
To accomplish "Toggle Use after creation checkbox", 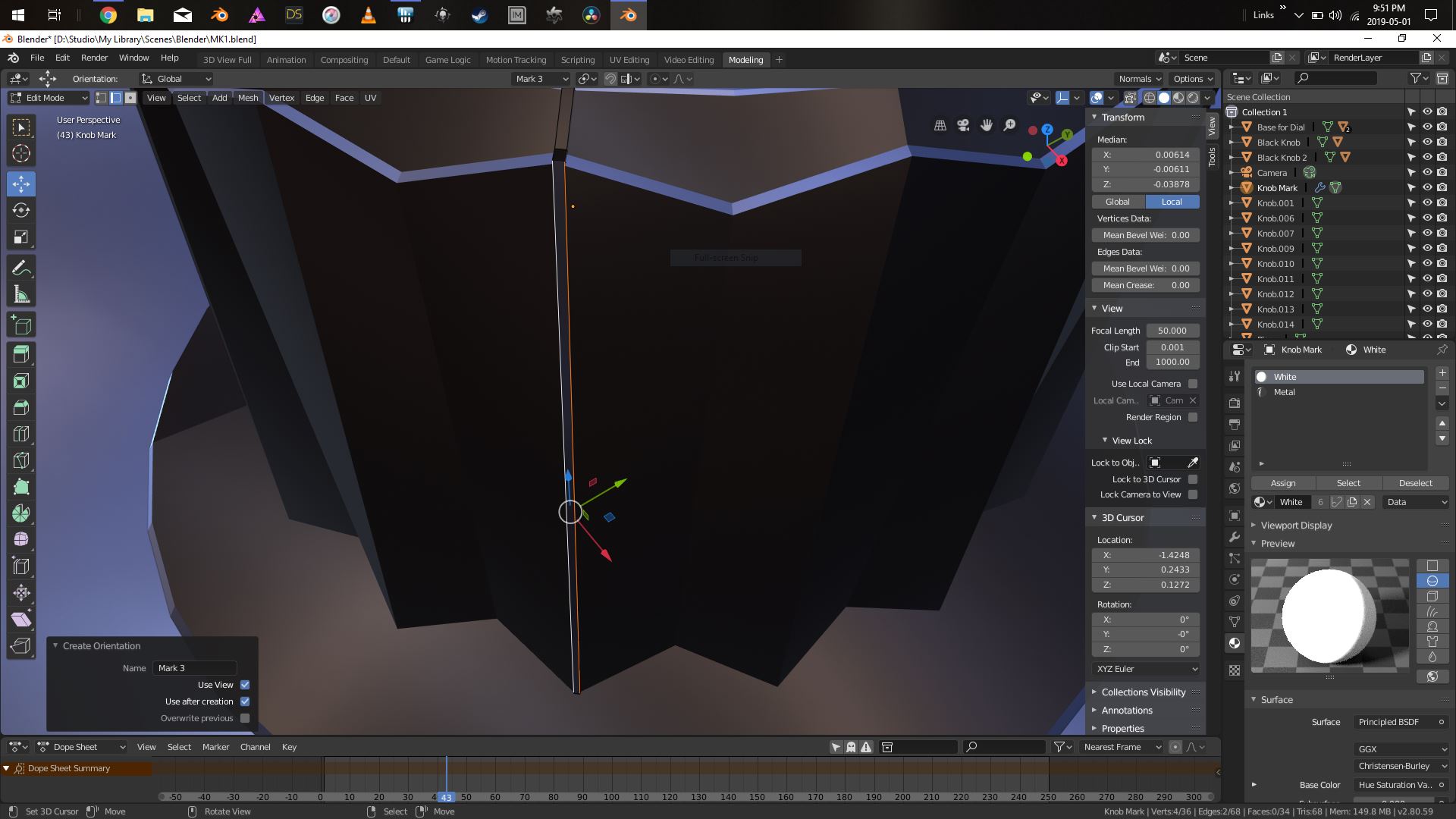I will point(245,701).
